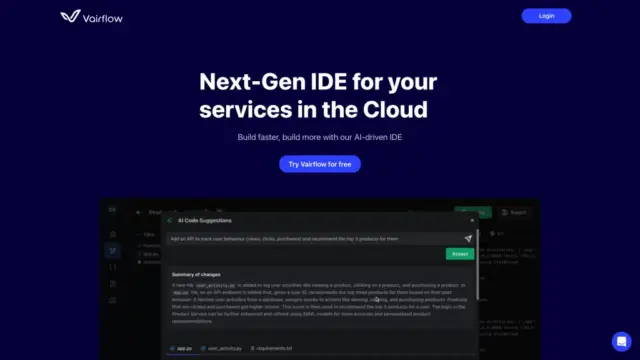
Task: Open the chat widget bubble
Action: (621, 341)
